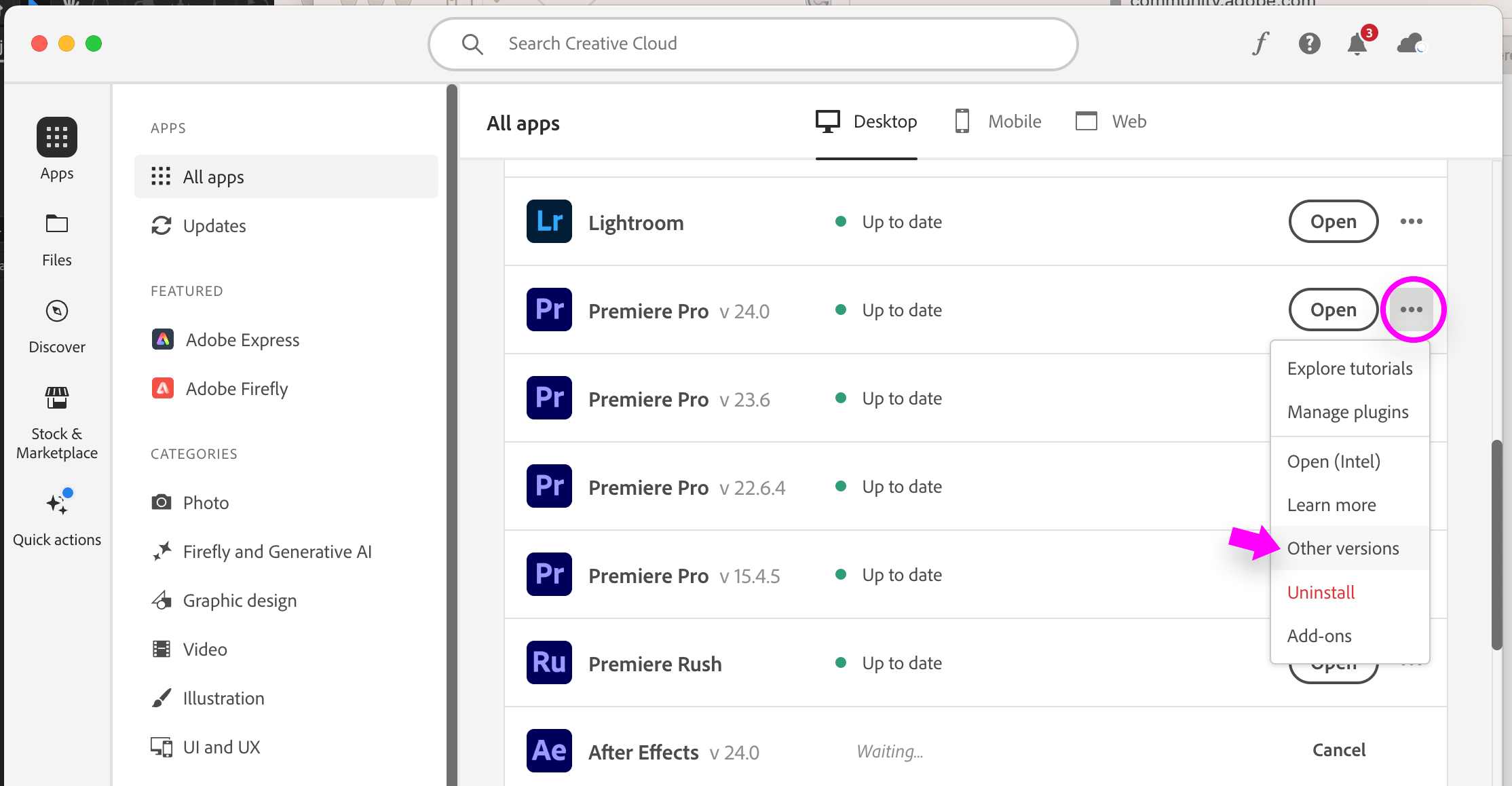Image resolution: width=1512 pixels, height=786 pixels.
Task: Cancel the After Effects download
Action: (1338, 750)
